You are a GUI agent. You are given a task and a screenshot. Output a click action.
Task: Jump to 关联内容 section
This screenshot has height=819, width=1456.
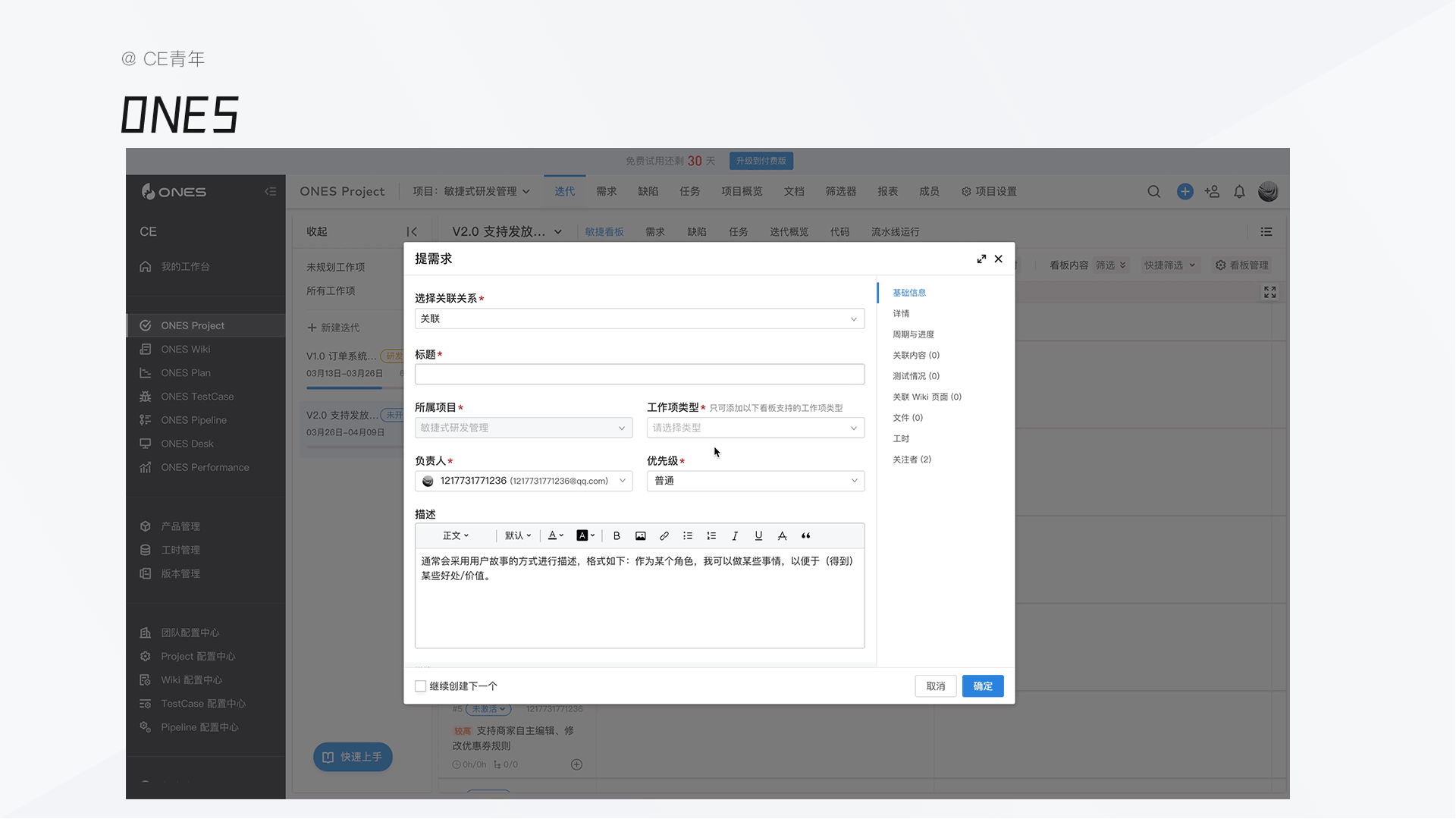pos(915,356)
